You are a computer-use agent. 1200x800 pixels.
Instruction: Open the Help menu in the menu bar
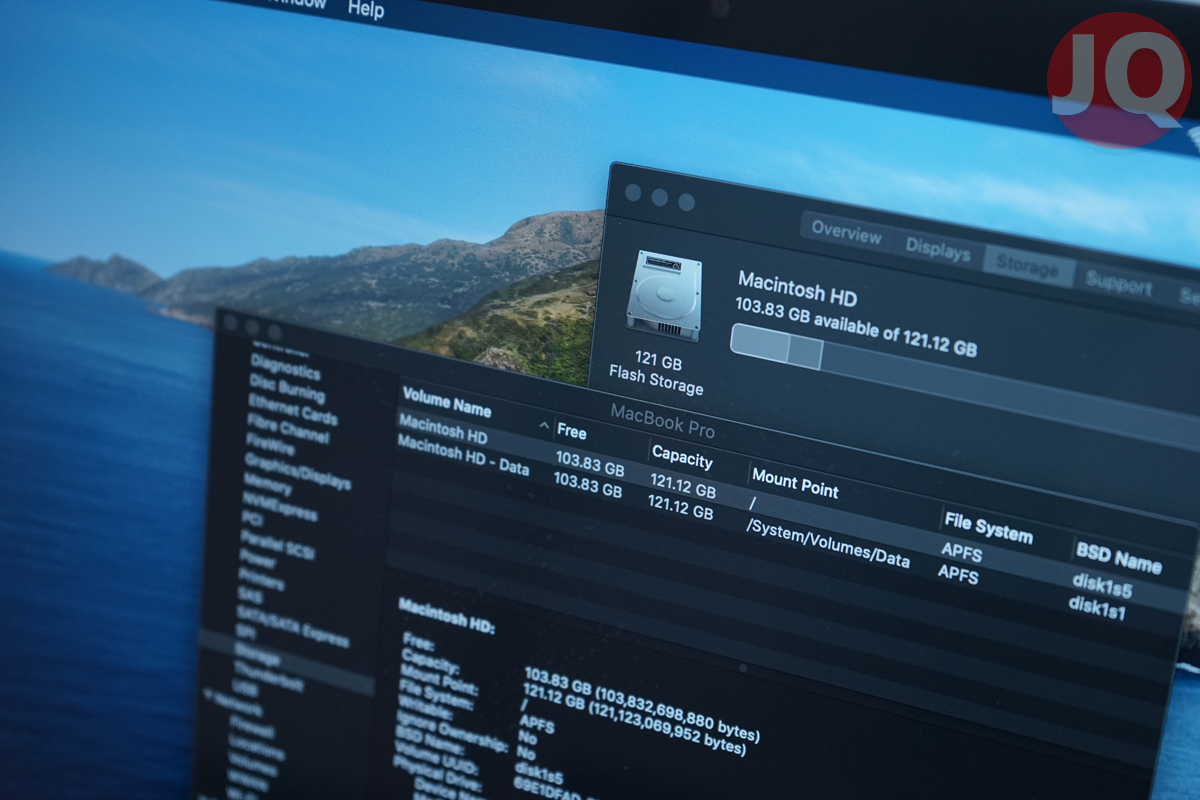point(366,9)
